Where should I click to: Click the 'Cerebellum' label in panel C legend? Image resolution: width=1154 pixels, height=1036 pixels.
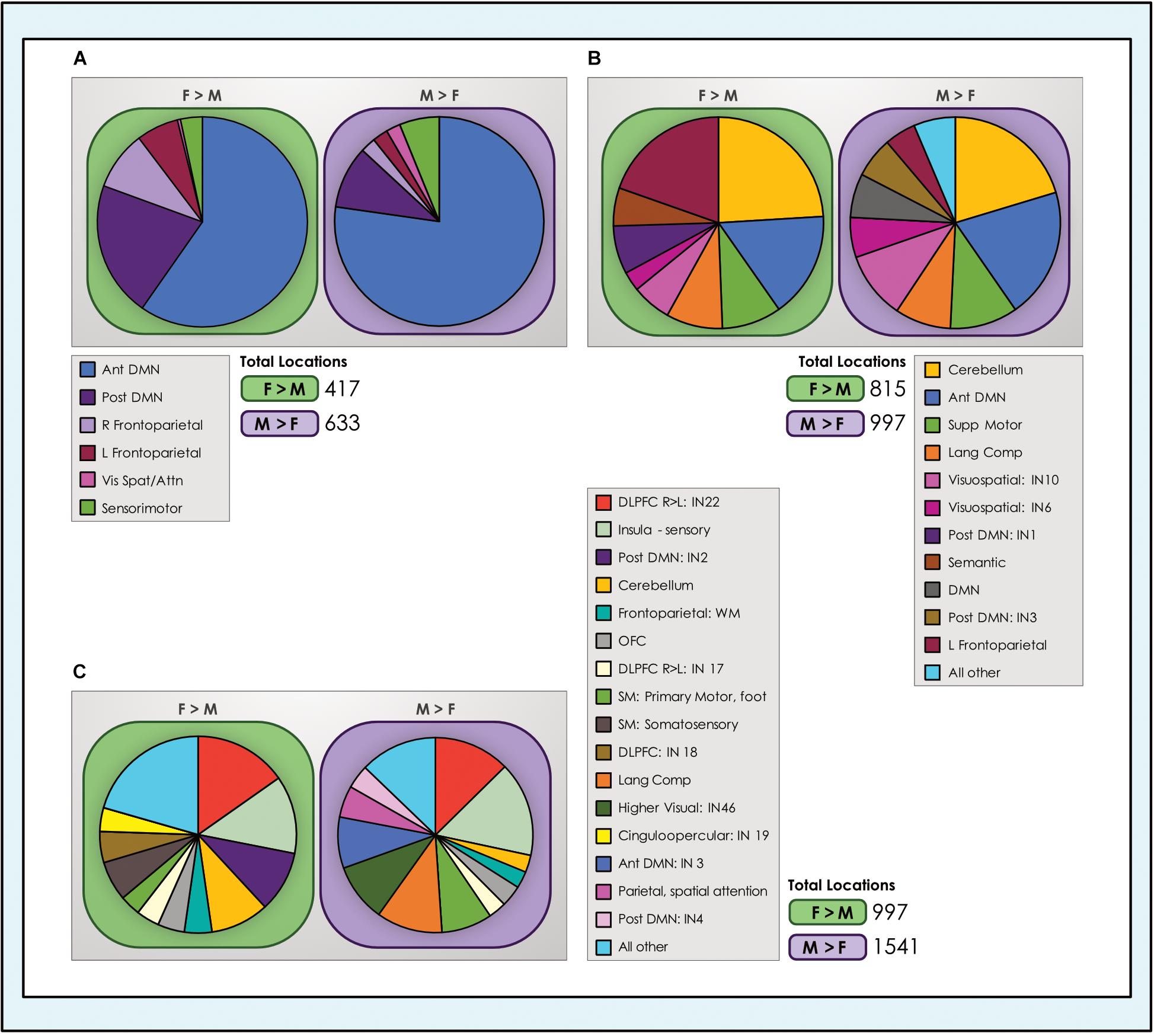pyautogui.click(x=656, y=586)
